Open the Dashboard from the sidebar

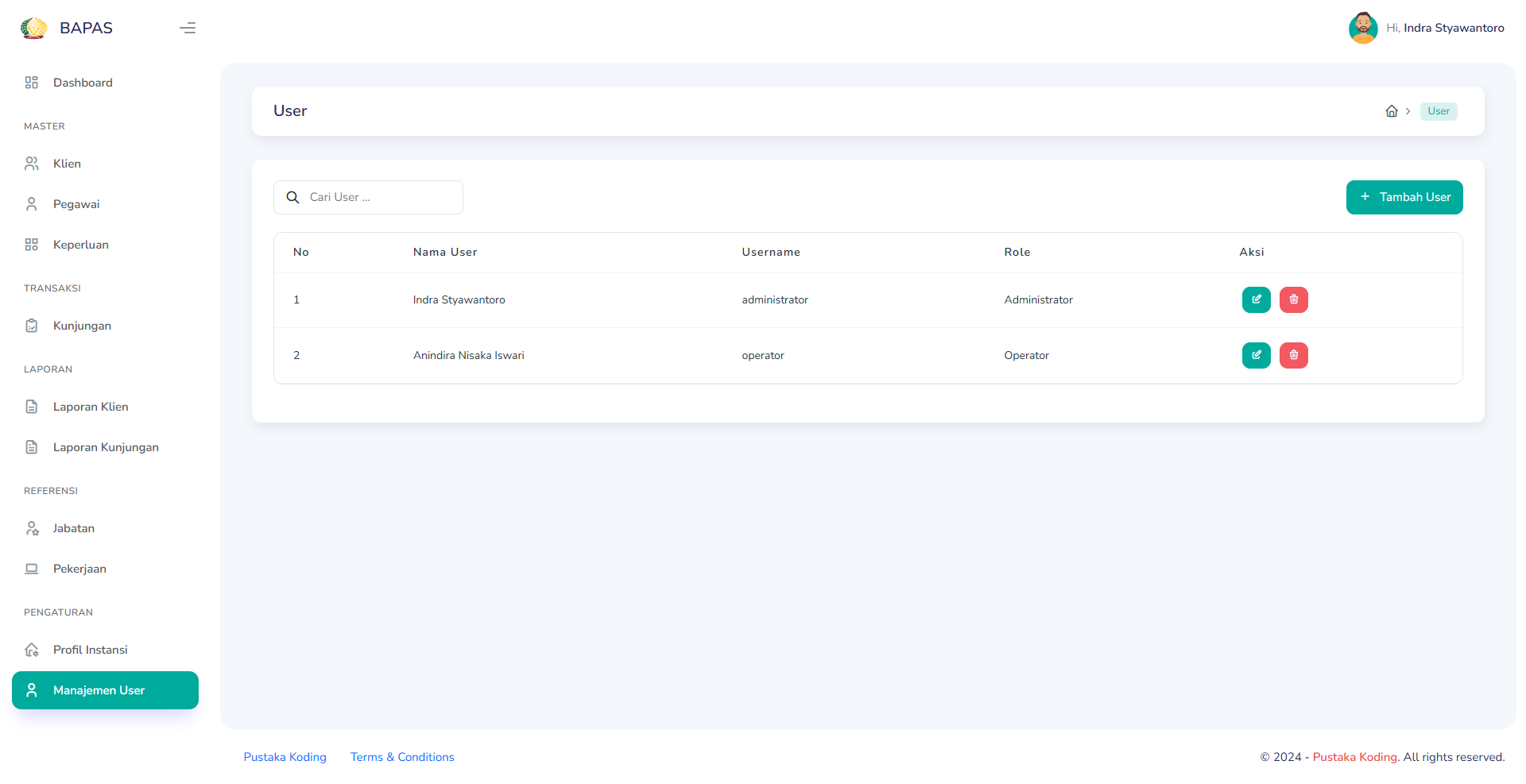pyautogui.click(x=83, y=82)
